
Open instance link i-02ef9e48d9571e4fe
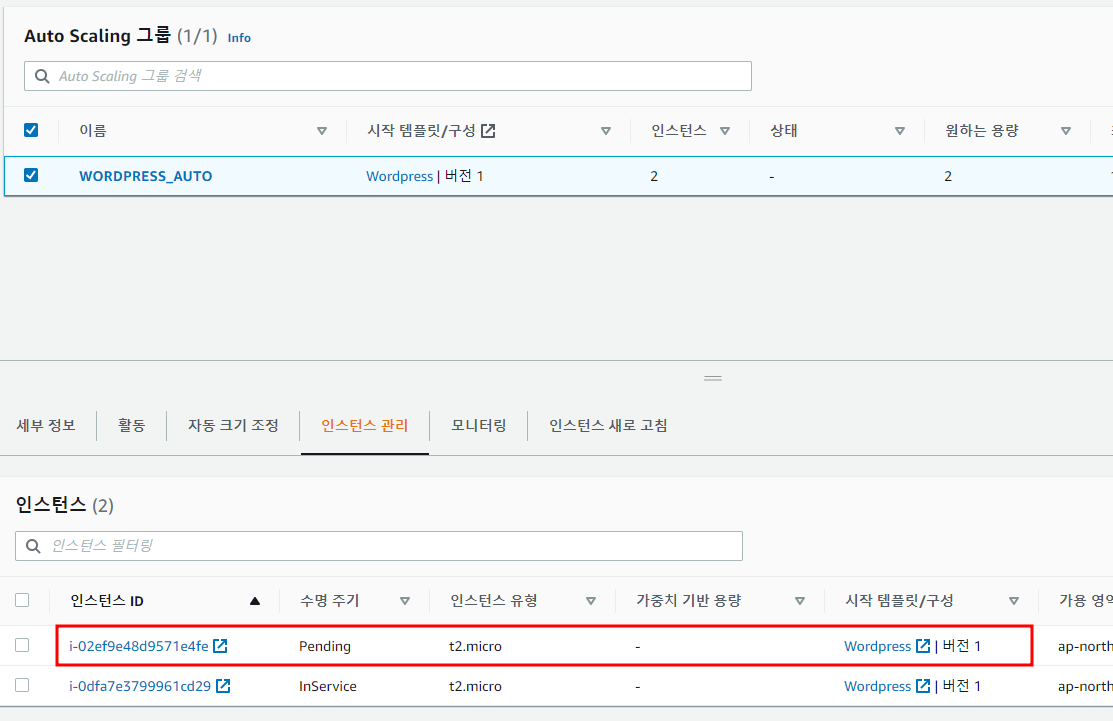(x=139, y=646)
